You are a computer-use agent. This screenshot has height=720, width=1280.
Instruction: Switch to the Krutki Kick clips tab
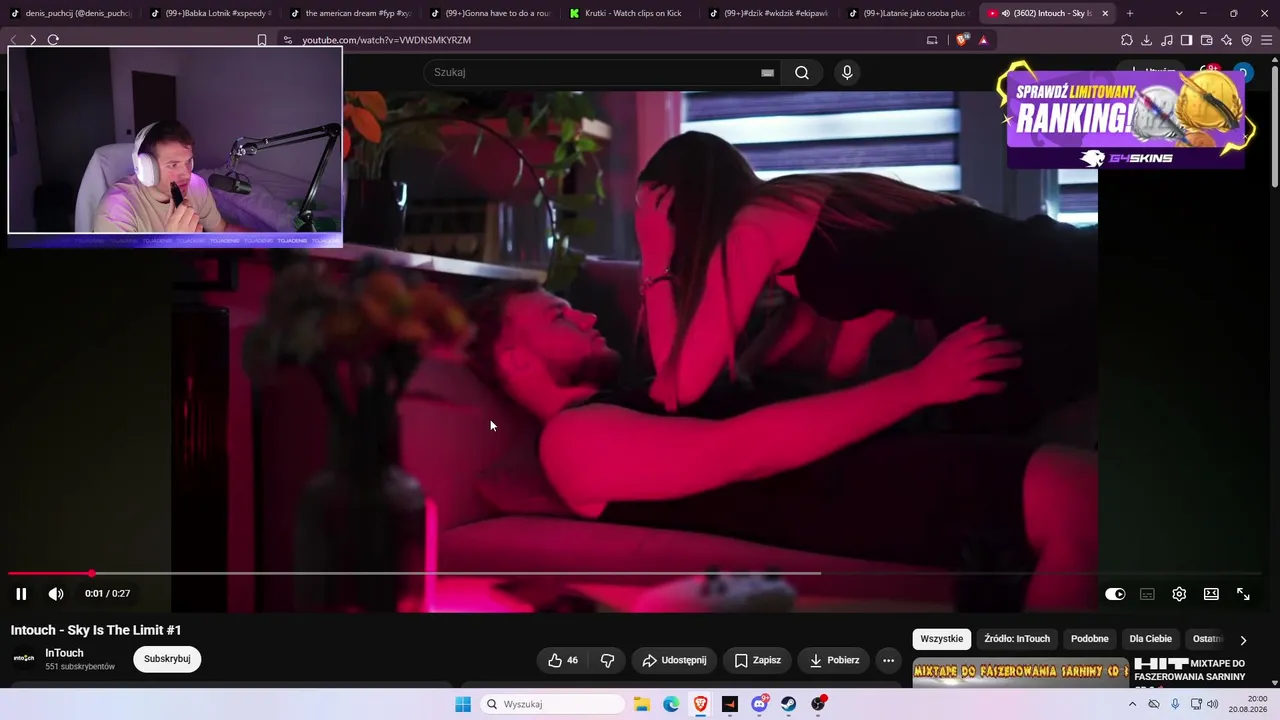[630, 13]
